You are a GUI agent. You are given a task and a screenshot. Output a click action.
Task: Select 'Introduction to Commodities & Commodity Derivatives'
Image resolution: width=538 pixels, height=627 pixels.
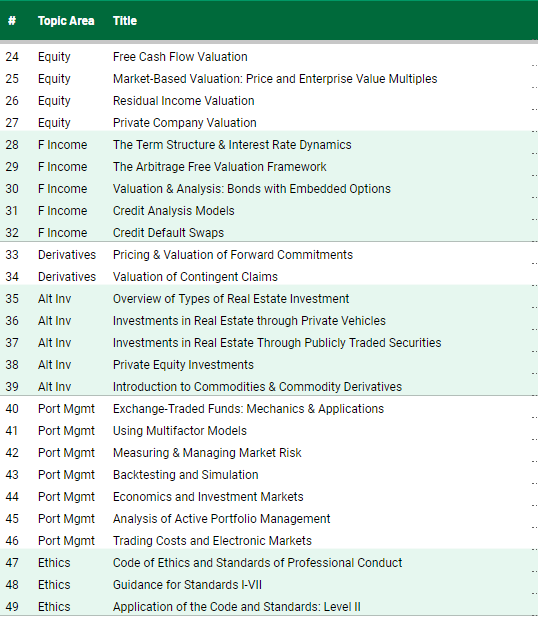pyautogui.click(x=257, y=387)
